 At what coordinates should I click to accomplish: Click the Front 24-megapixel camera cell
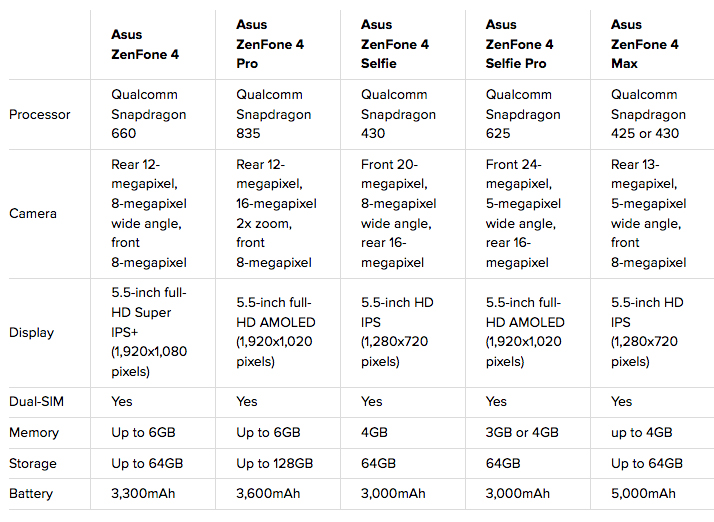point(523,213)
